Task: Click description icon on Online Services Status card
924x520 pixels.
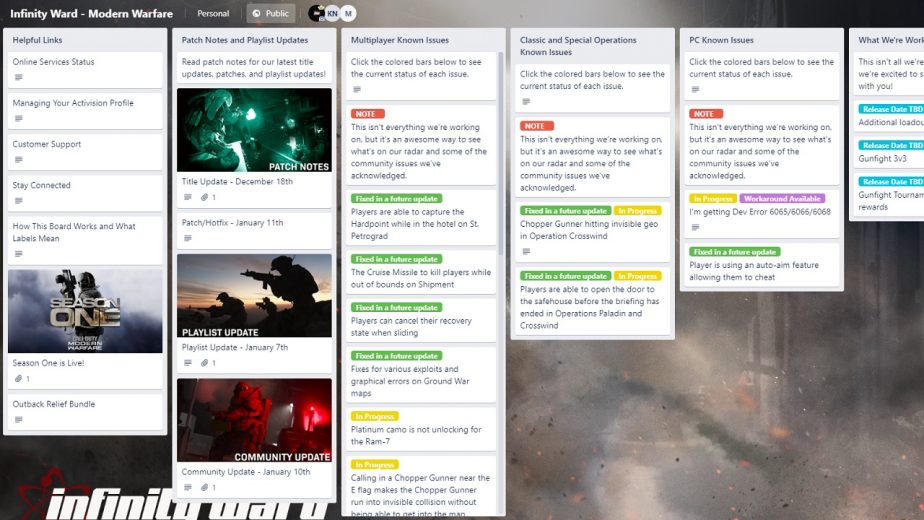Action: [19, 77]
